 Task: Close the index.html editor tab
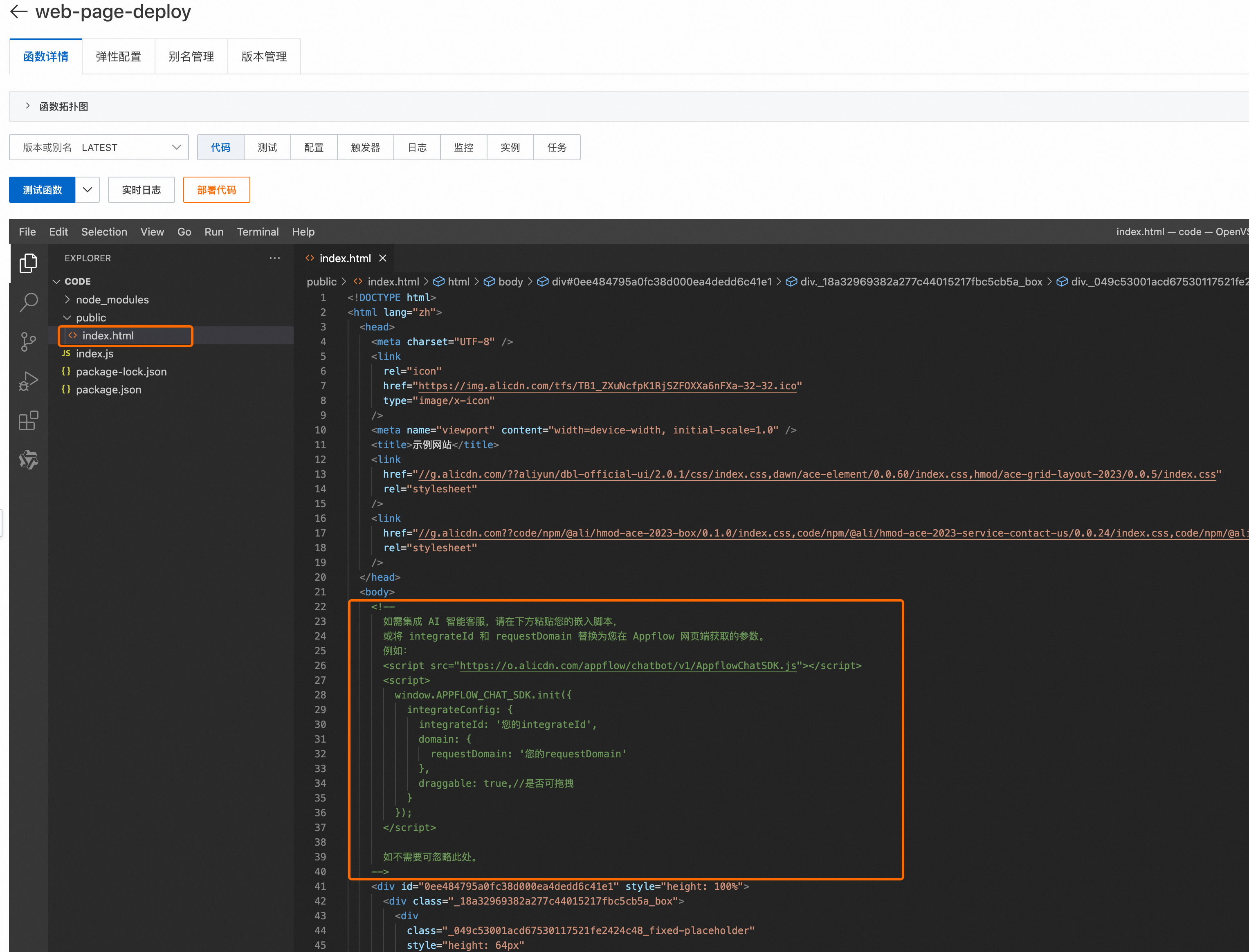click(x=383, y=258)
